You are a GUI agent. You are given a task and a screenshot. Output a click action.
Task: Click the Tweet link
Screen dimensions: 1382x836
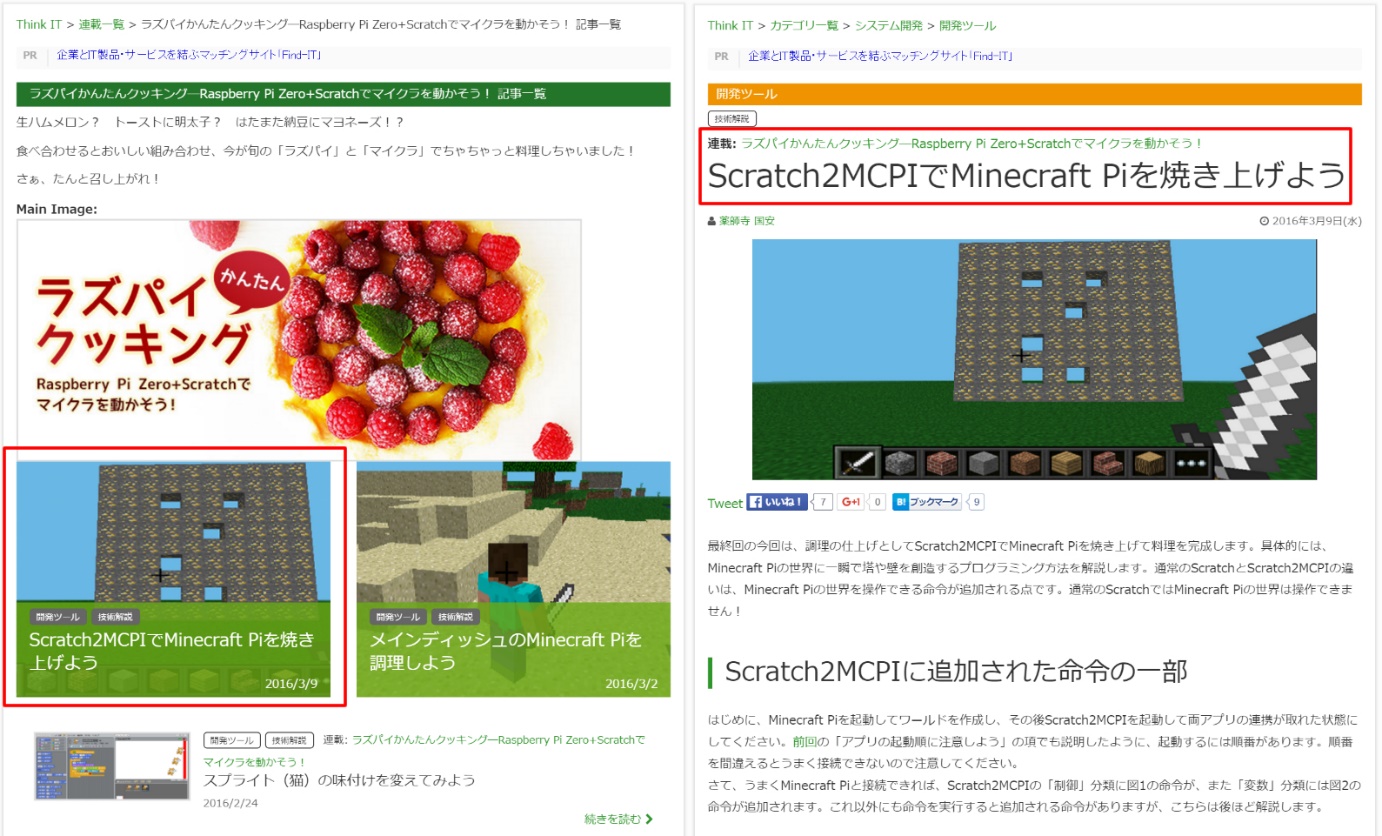(725, 503)
